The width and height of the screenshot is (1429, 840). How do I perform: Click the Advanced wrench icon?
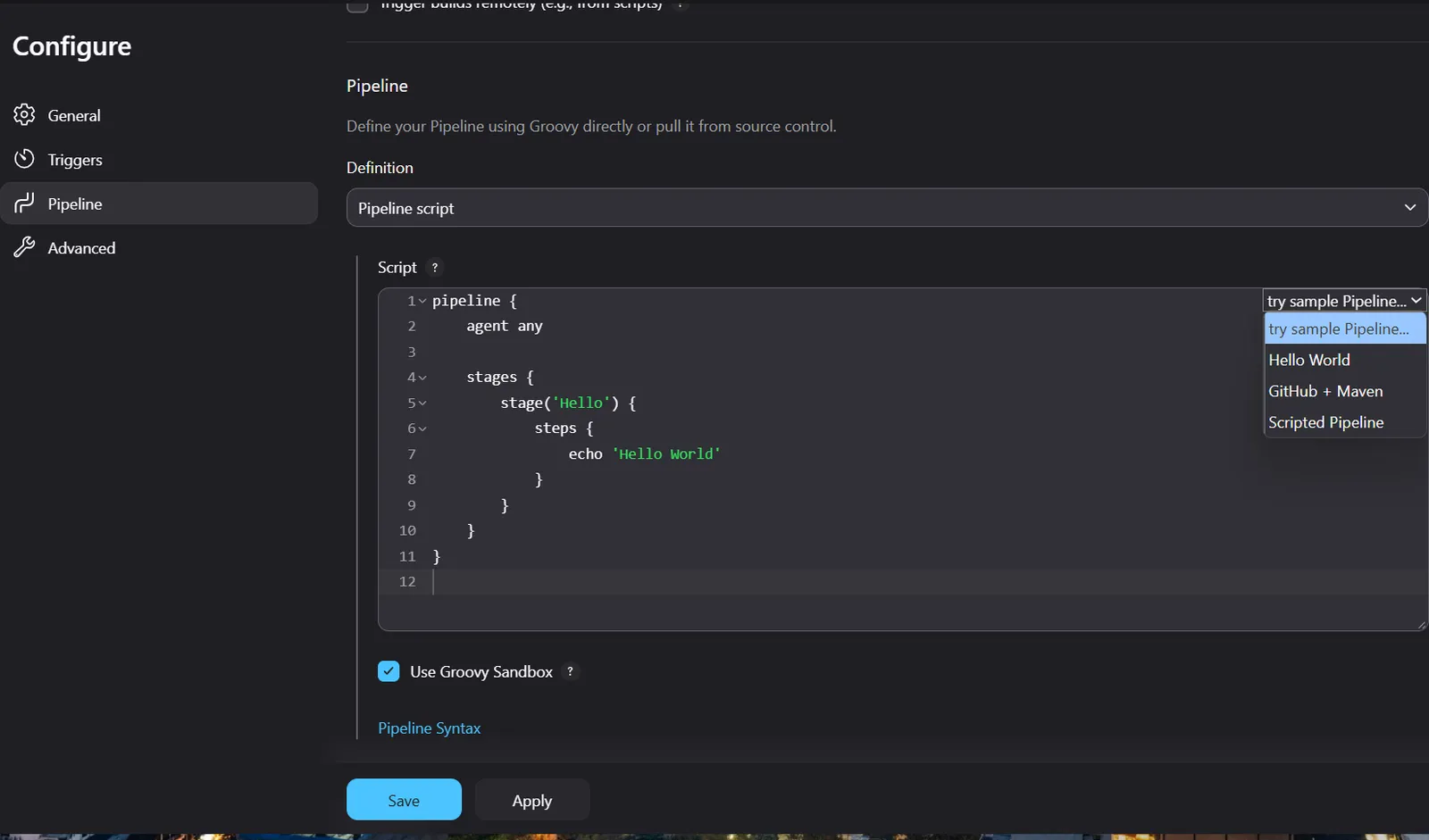coord(24,247)
